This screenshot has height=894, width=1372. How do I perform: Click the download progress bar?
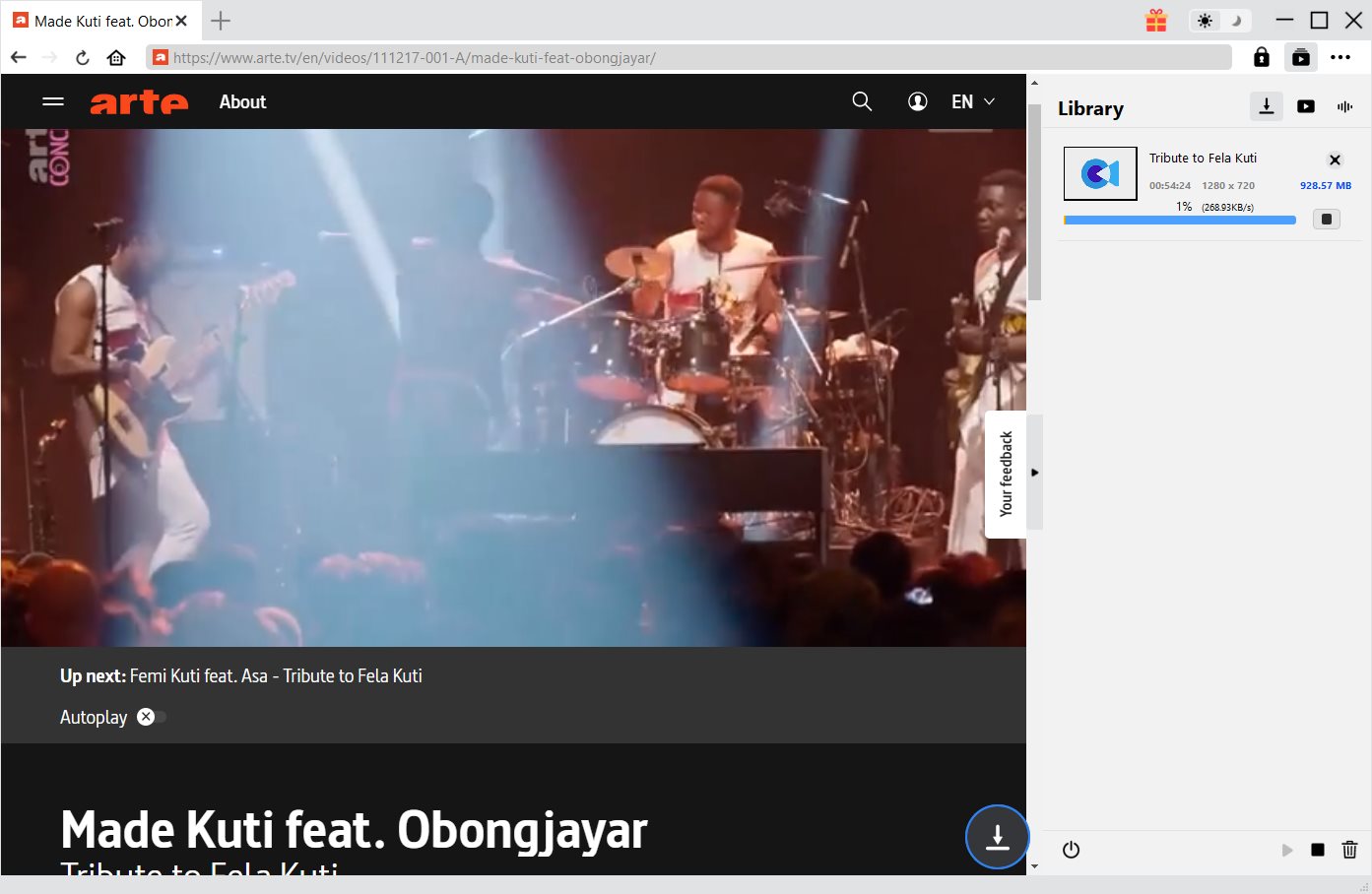pos(1179,221)
